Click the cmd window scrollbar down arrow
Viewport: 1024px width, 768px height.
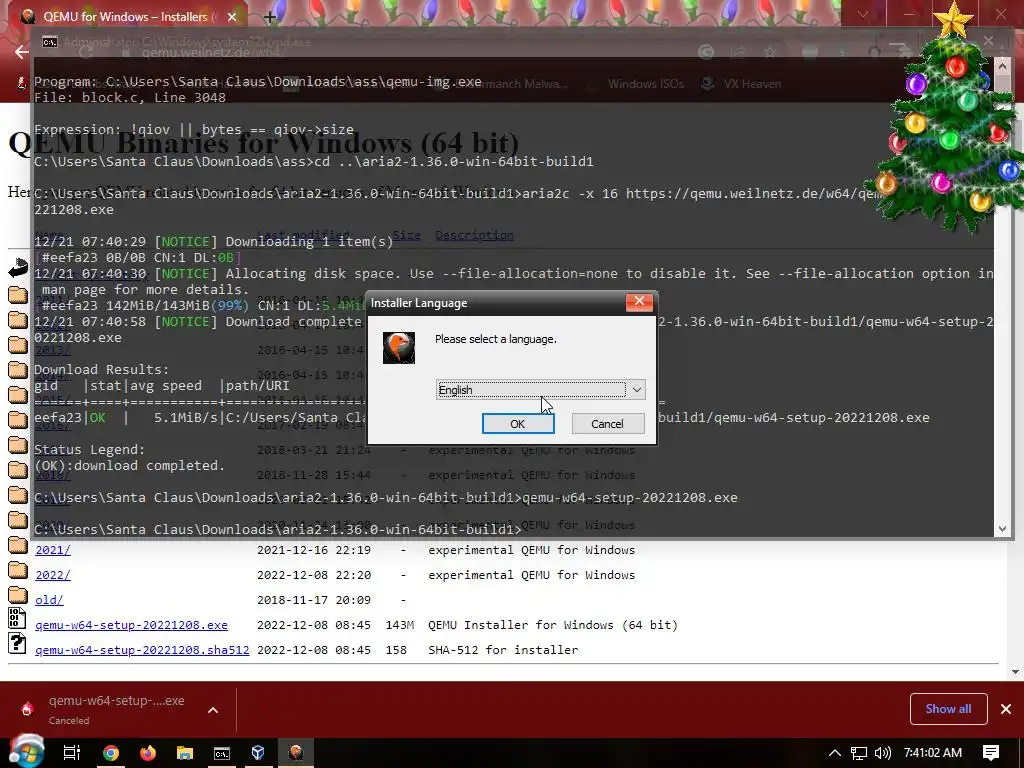[1002, 529]
